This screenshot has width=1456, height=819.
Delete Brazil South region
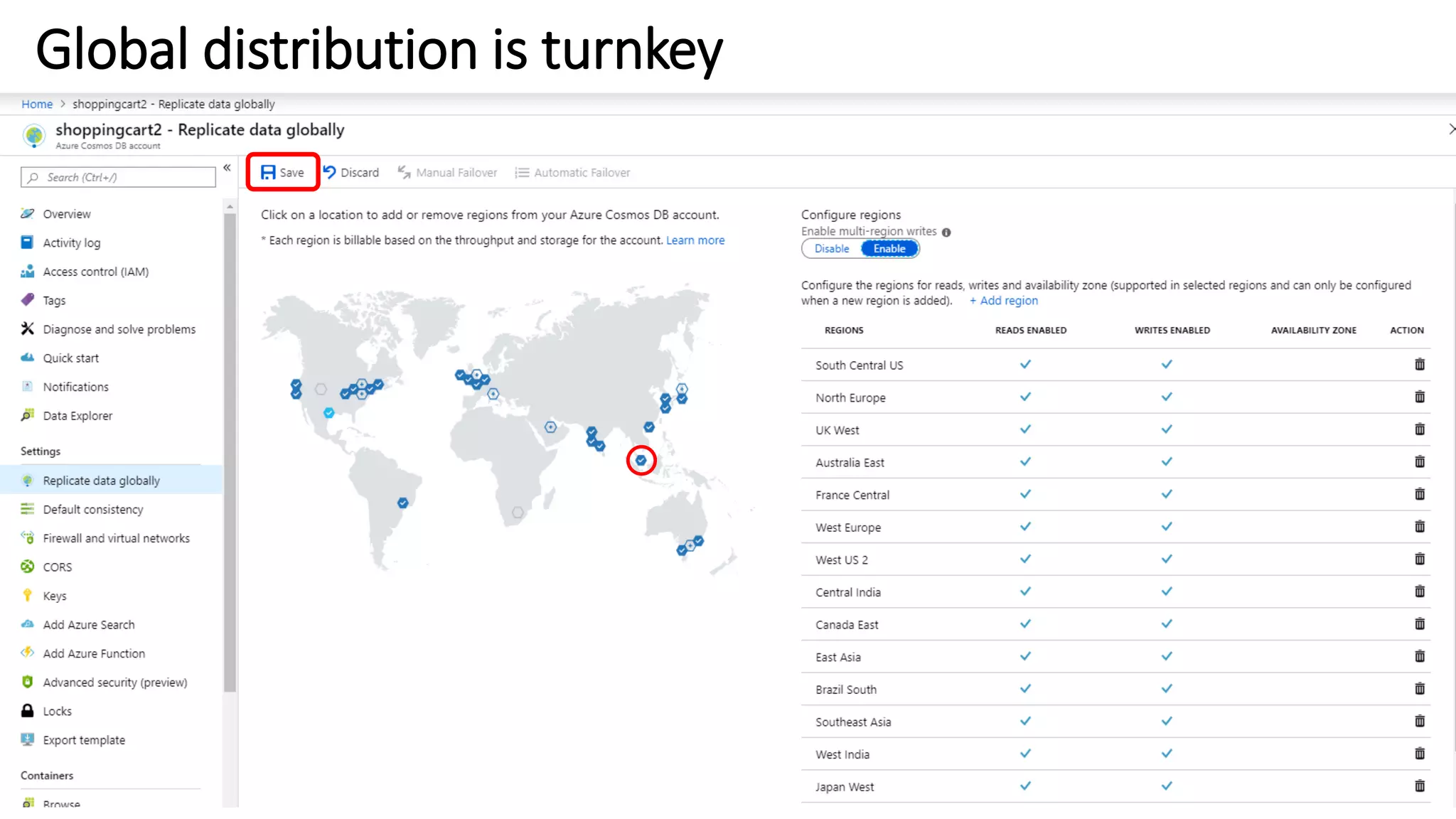(1420, 688)
